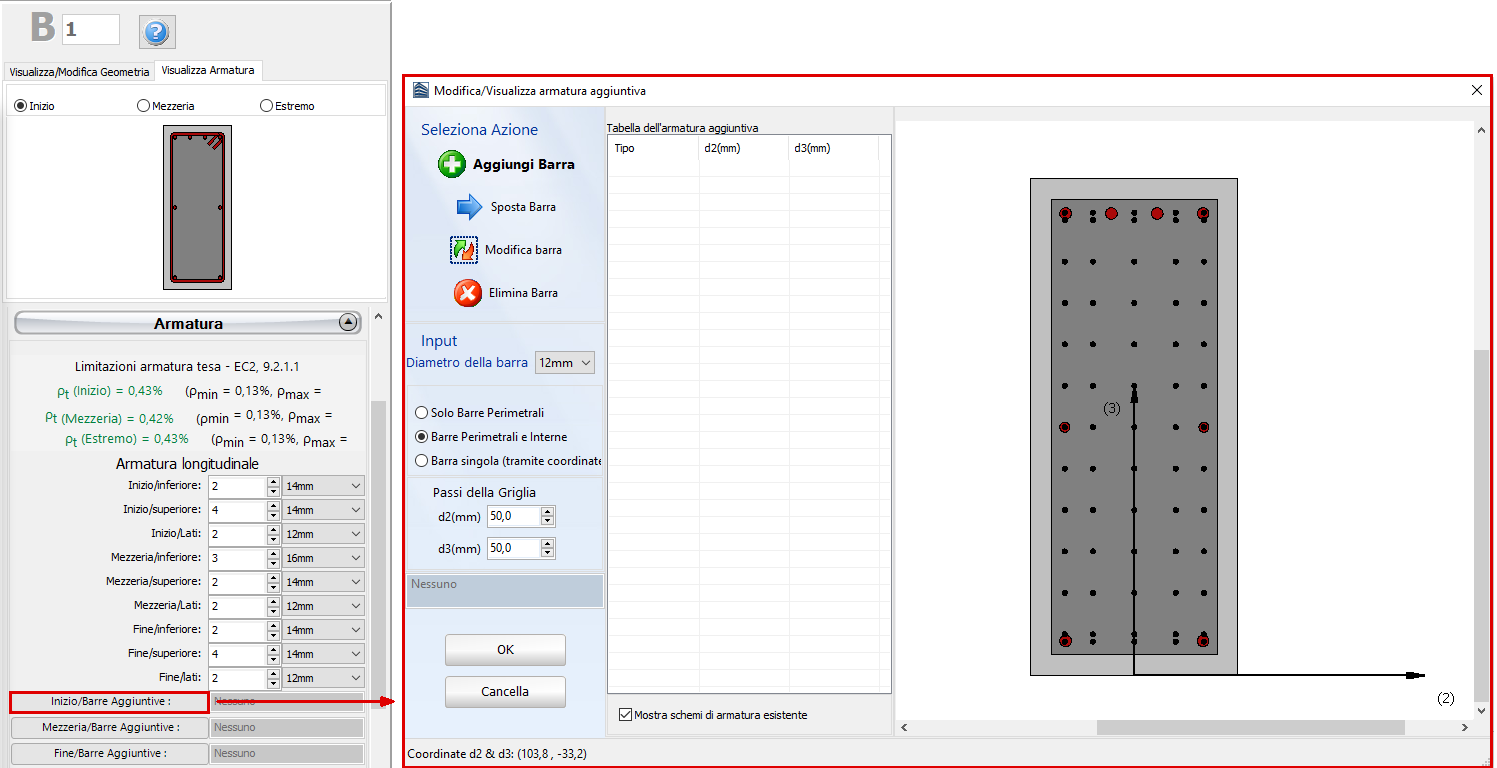Screen dimensions: 1497x768
Task: Collapse the Armatura panel with round arrow
Action: tap(347, 322)
